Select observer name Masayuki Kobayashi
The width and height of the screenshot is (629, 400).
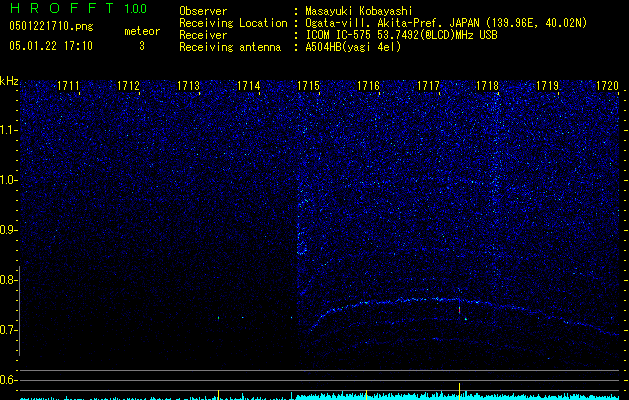click(359, 11)
